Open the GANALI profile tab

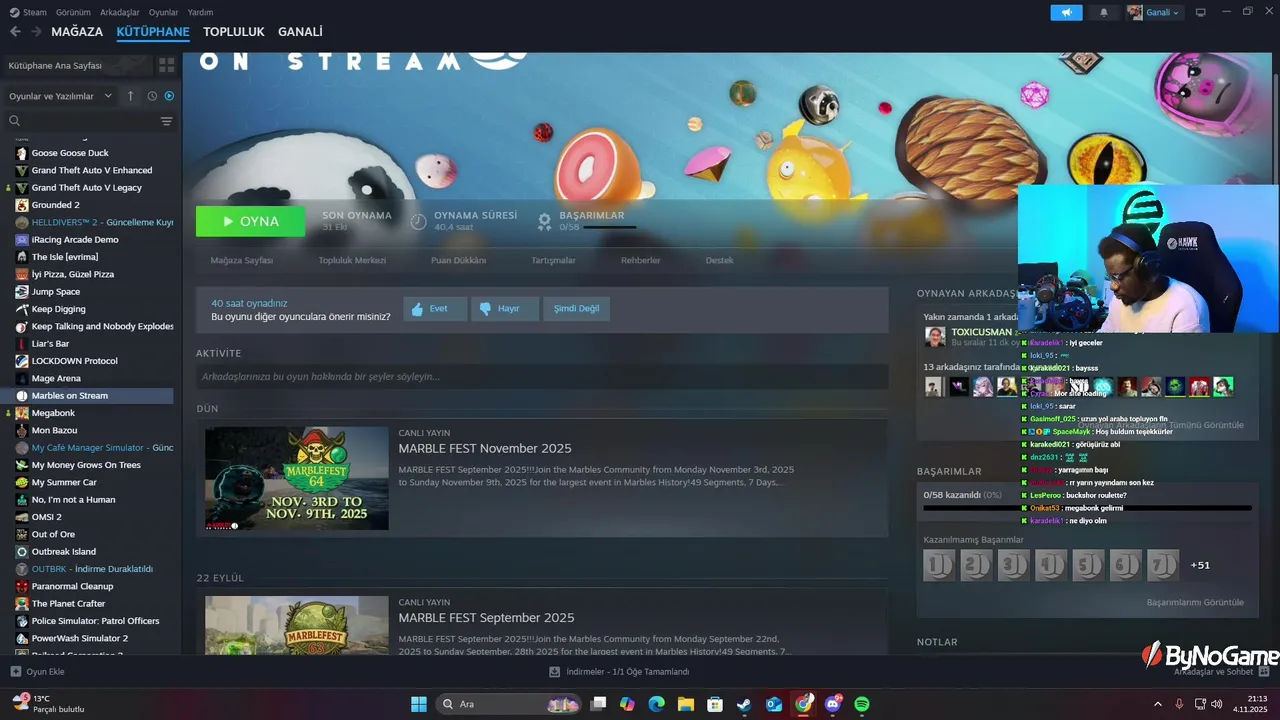pos(300,32)
